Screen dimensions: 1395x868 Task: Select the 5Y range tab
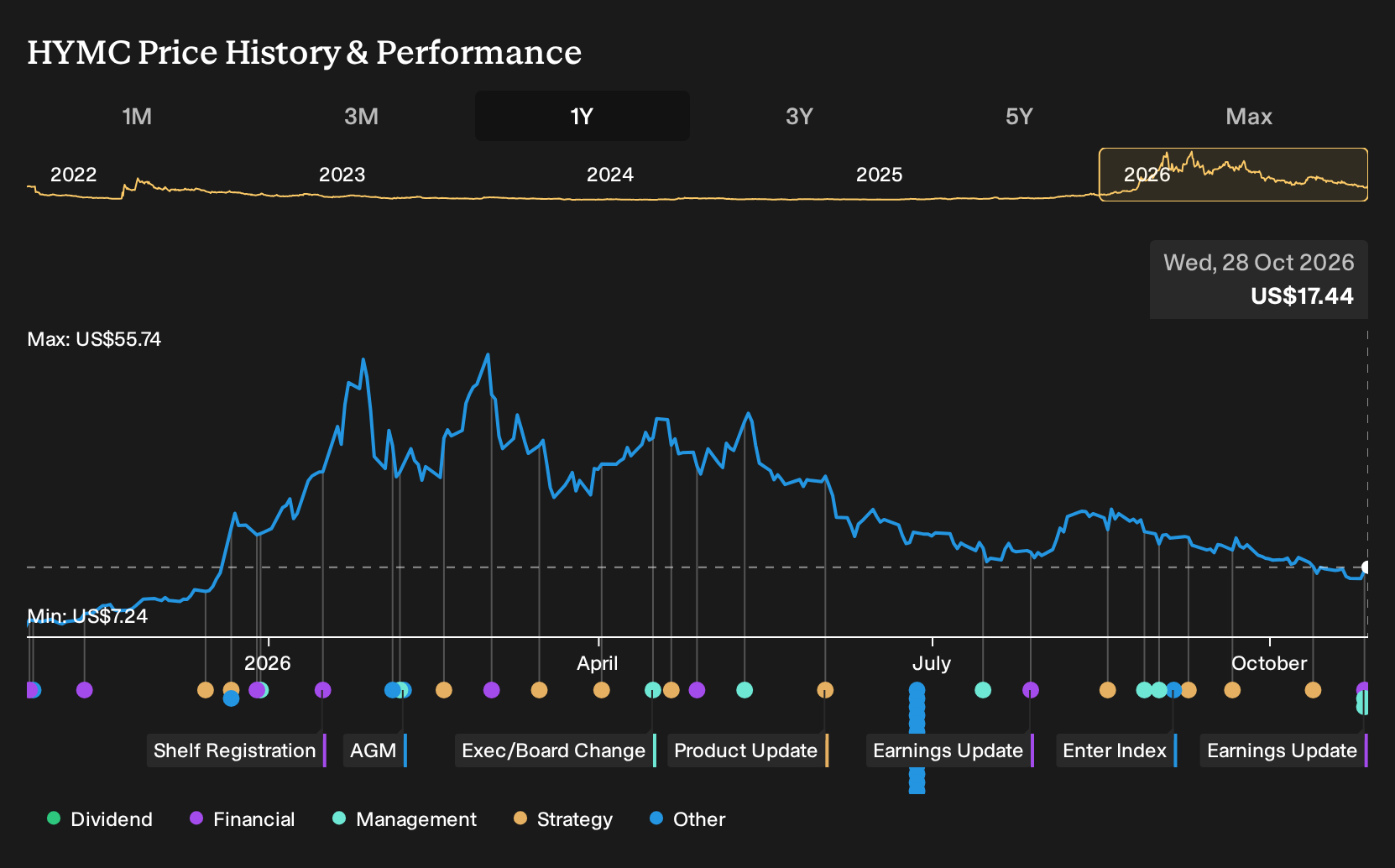[1019, 116]
